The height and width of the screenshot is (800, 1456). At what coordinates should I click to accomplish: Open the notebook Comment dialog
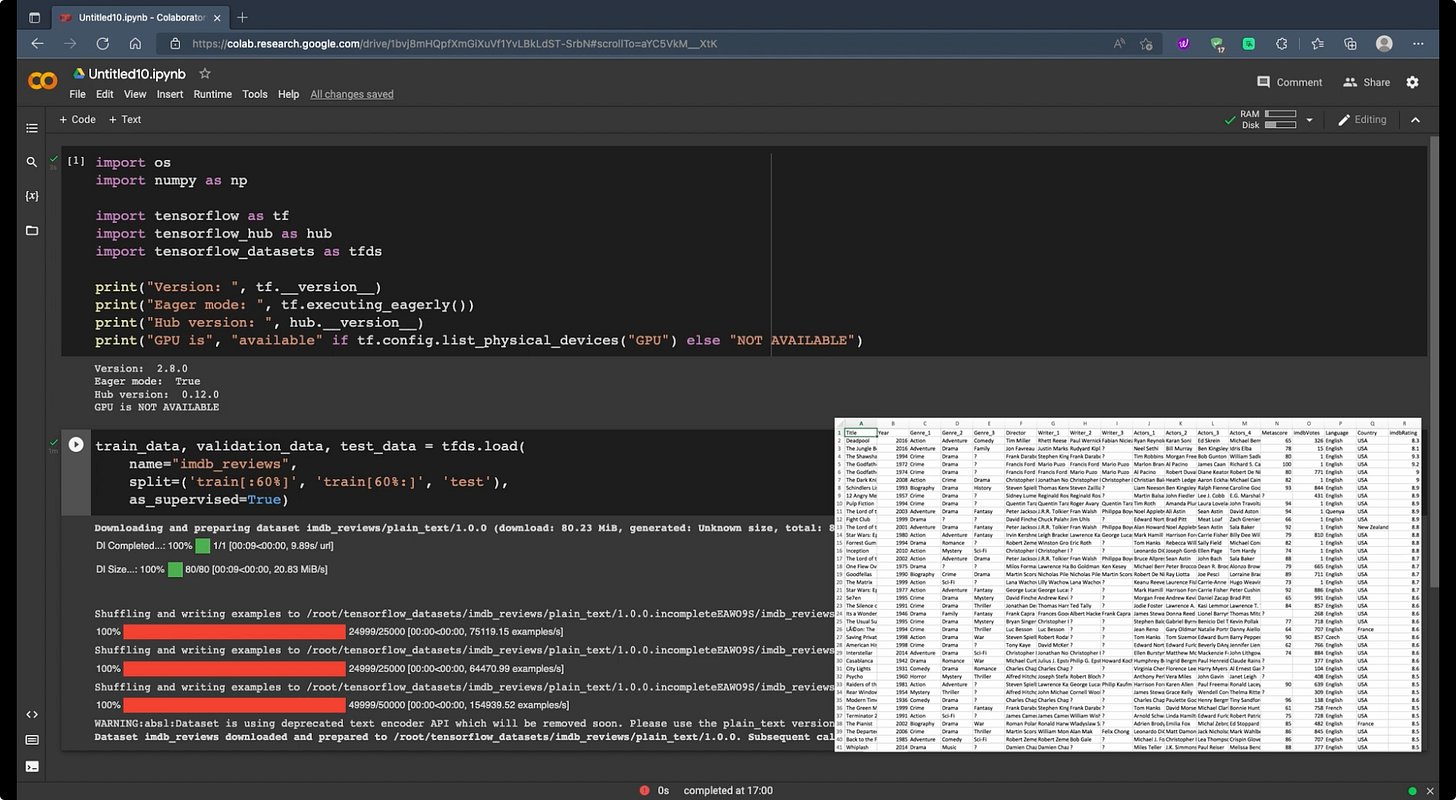coord(1289,82)
